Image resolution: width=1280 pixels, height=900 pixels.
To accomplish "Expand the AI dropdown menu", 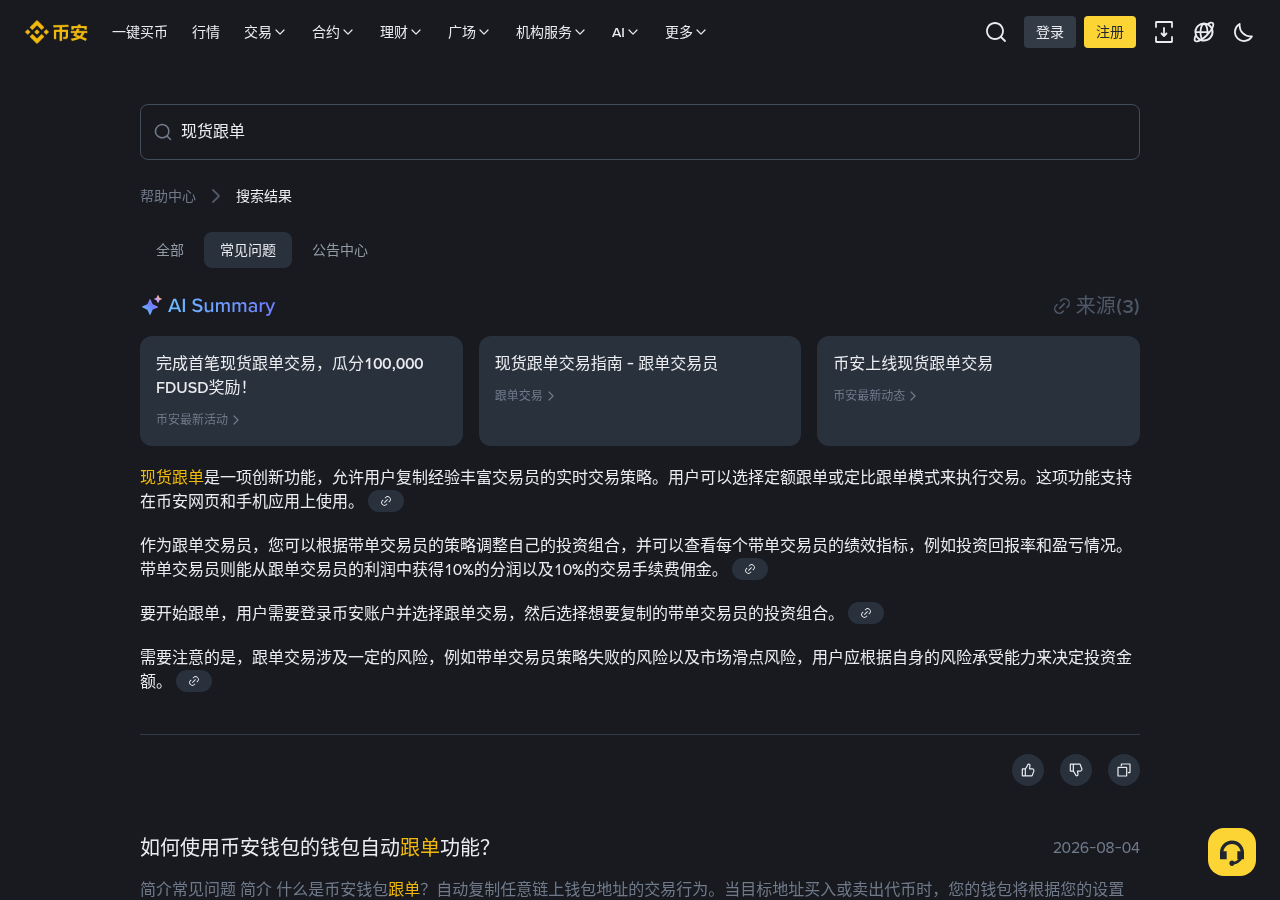I will [x=625, y=32].
